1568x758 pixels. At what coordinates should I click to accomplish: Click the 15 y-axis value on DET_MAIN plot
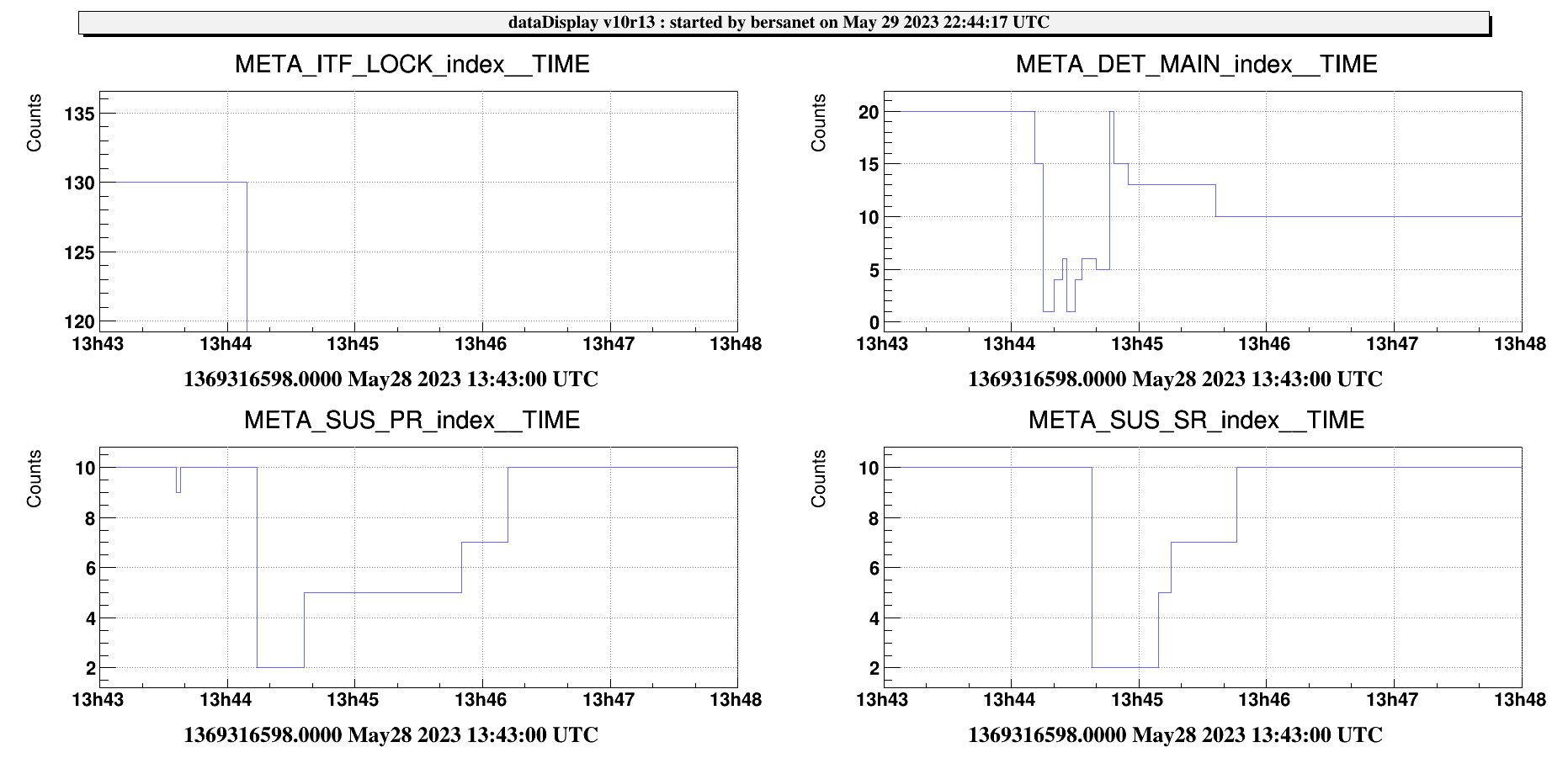click(868, 165)
